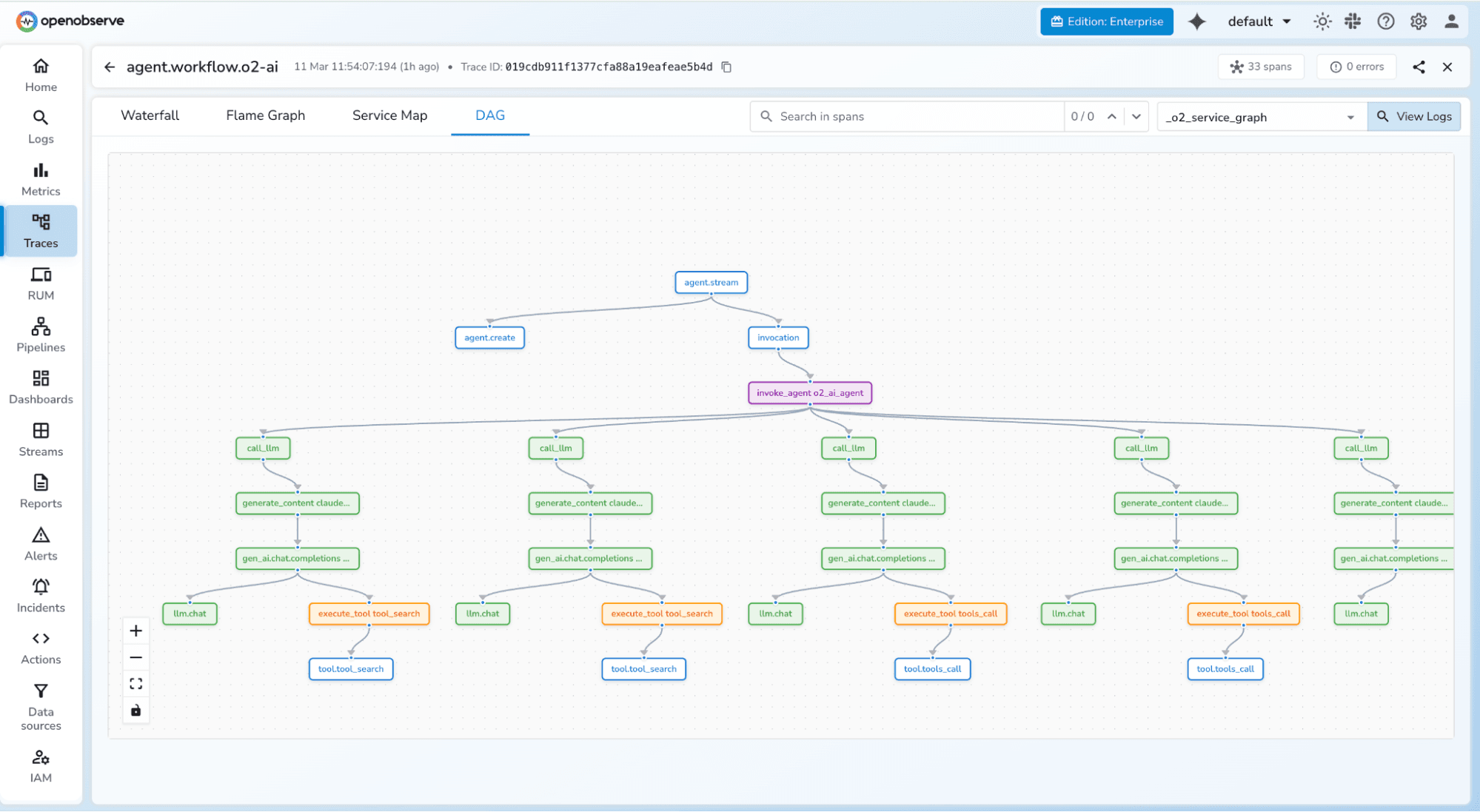Expand the _o2_service_graph stream dropdown
This screenshot has height=812, width=1480.
[1349, 116]
